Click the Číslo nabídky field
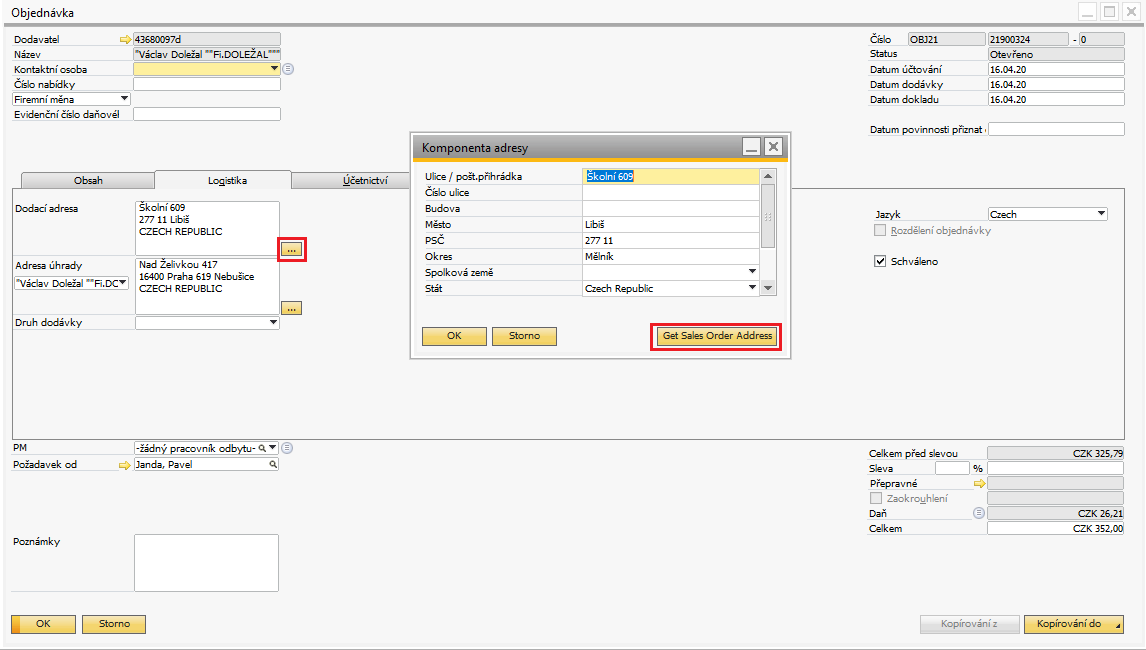 [x=207, y=84]
